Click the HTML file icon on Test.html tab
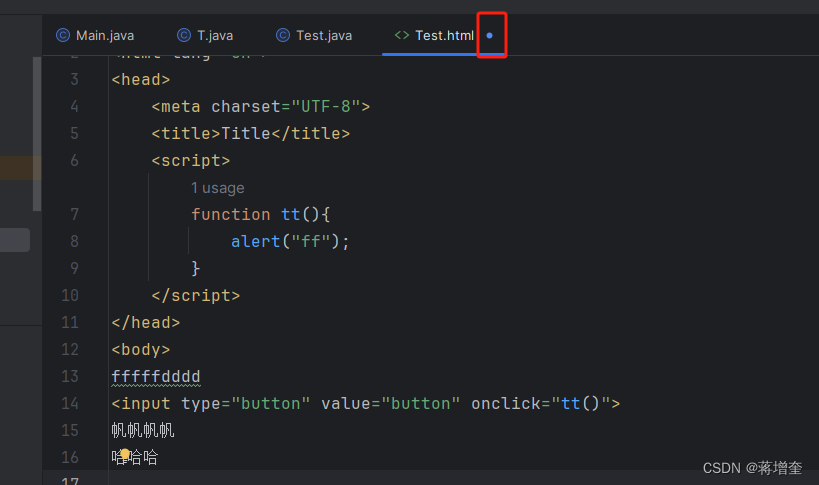The image size is (819, 485). pos(402,36)
